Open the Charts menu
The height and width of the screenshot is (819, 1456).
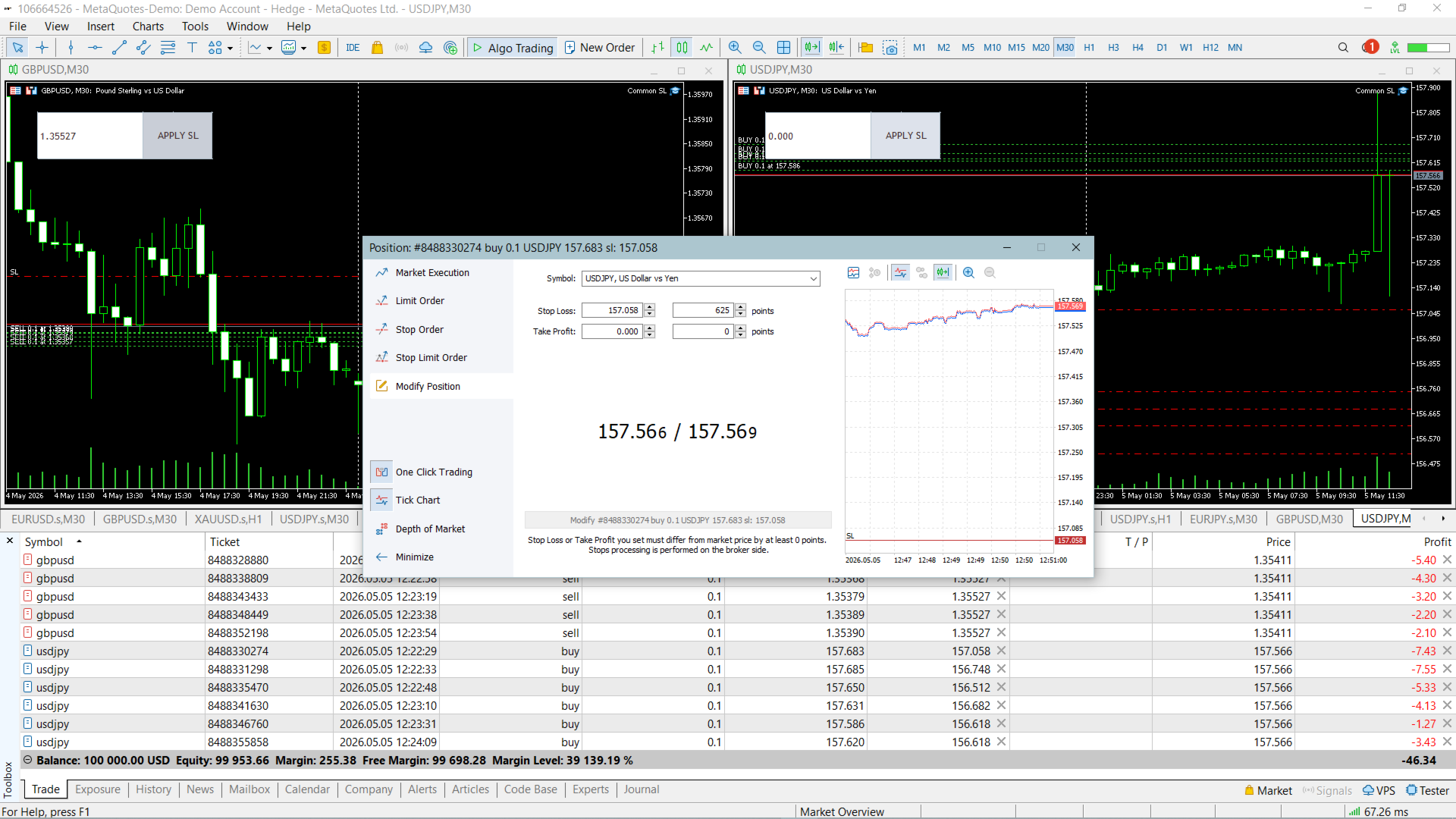148,26
